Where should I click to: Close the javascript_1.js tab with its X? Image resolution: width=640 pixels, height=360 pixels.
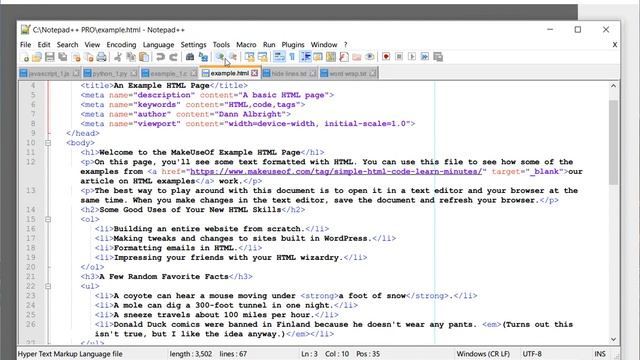tap(76, 73)
